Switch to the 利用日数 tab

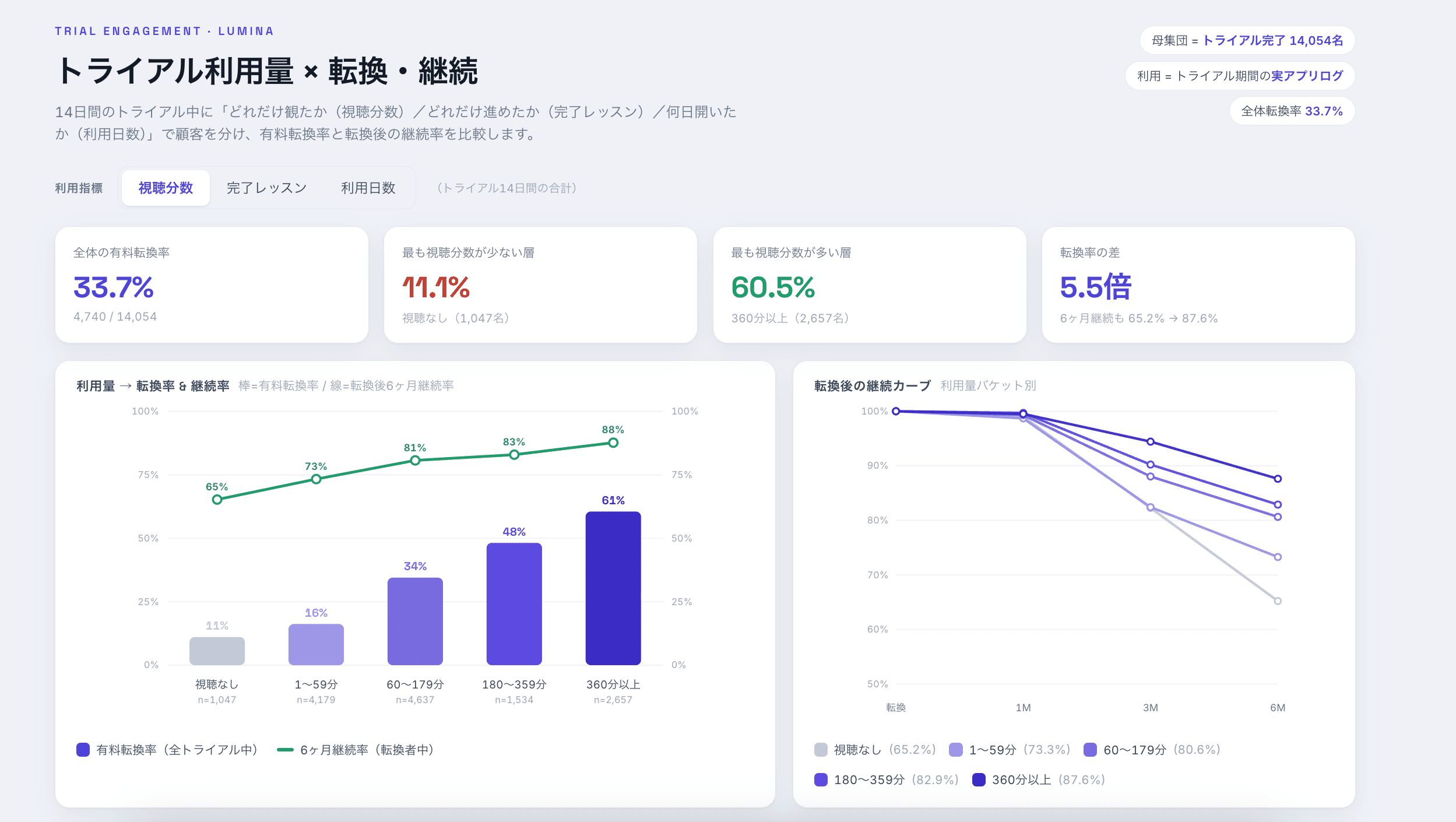click(x=368, y=188)
